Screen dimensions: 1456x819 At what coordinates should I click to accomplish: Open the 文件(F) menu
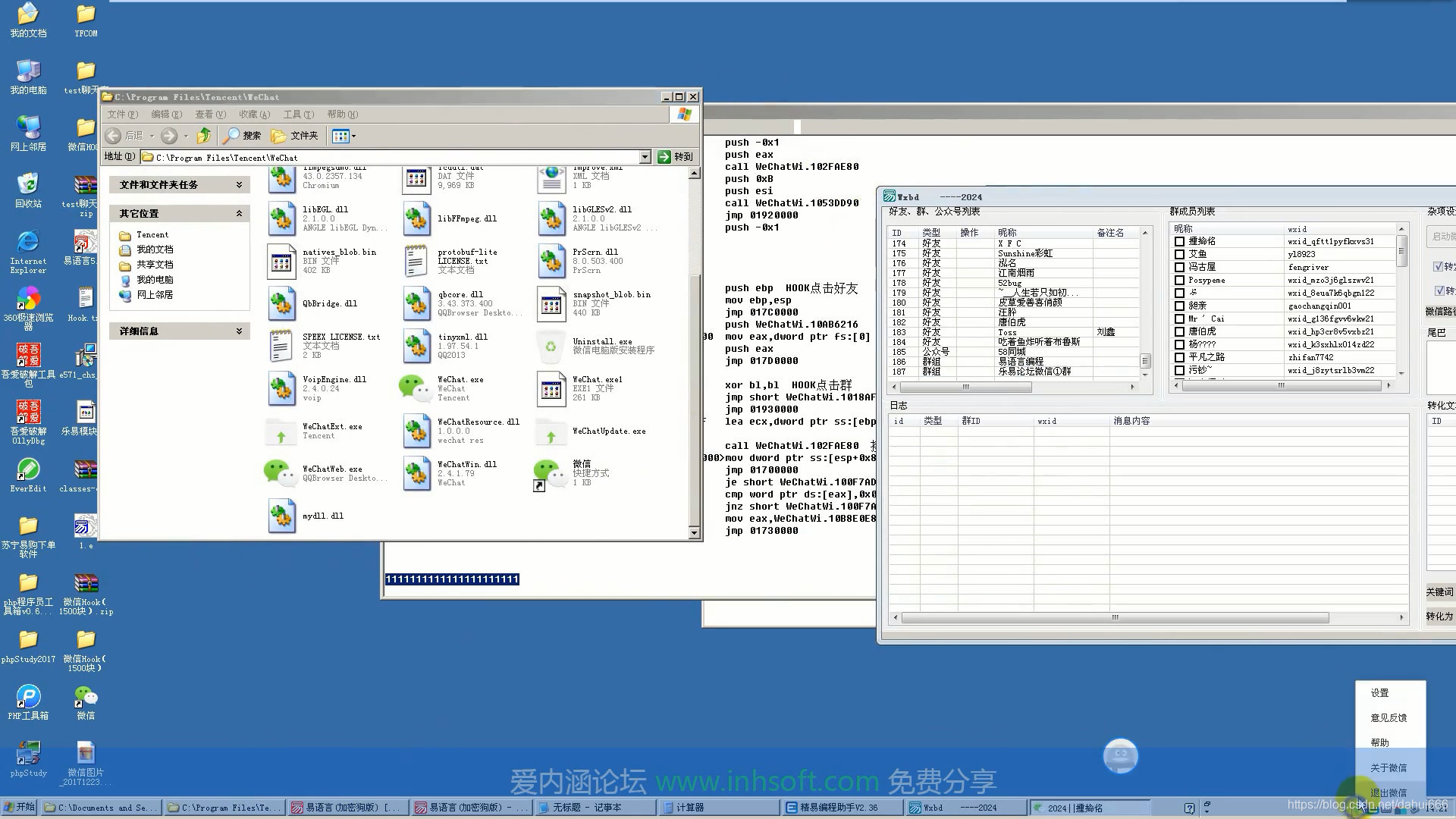122,115
